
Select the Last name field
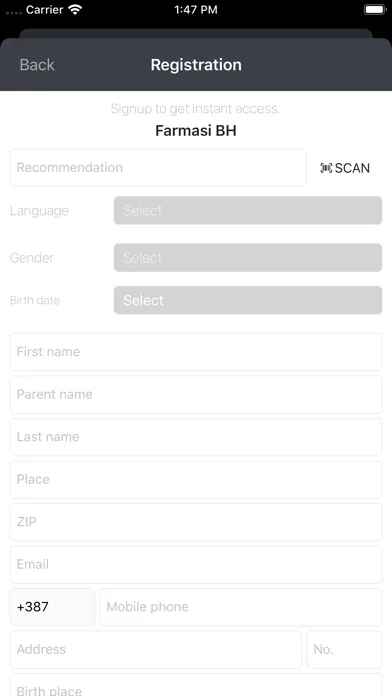pos(196,437)
